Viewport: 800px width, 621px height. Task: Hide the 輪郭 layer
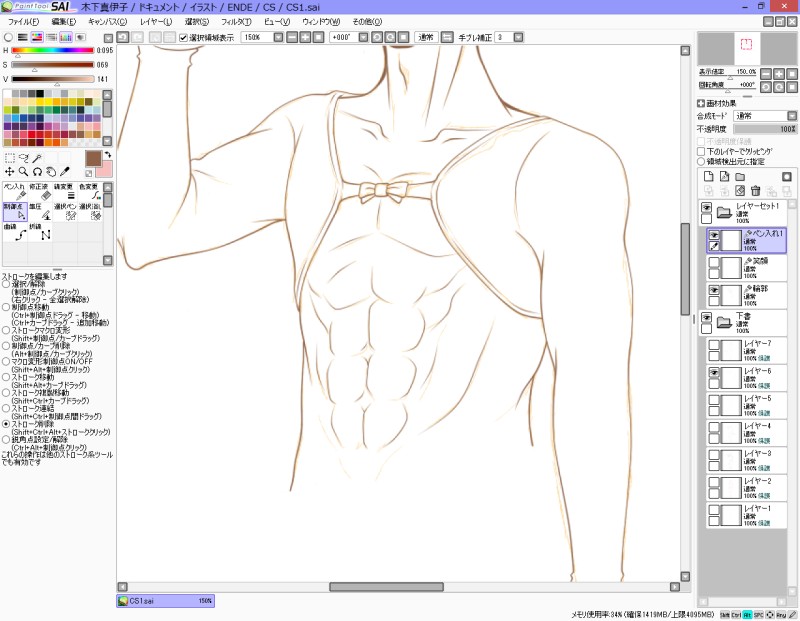714,290
